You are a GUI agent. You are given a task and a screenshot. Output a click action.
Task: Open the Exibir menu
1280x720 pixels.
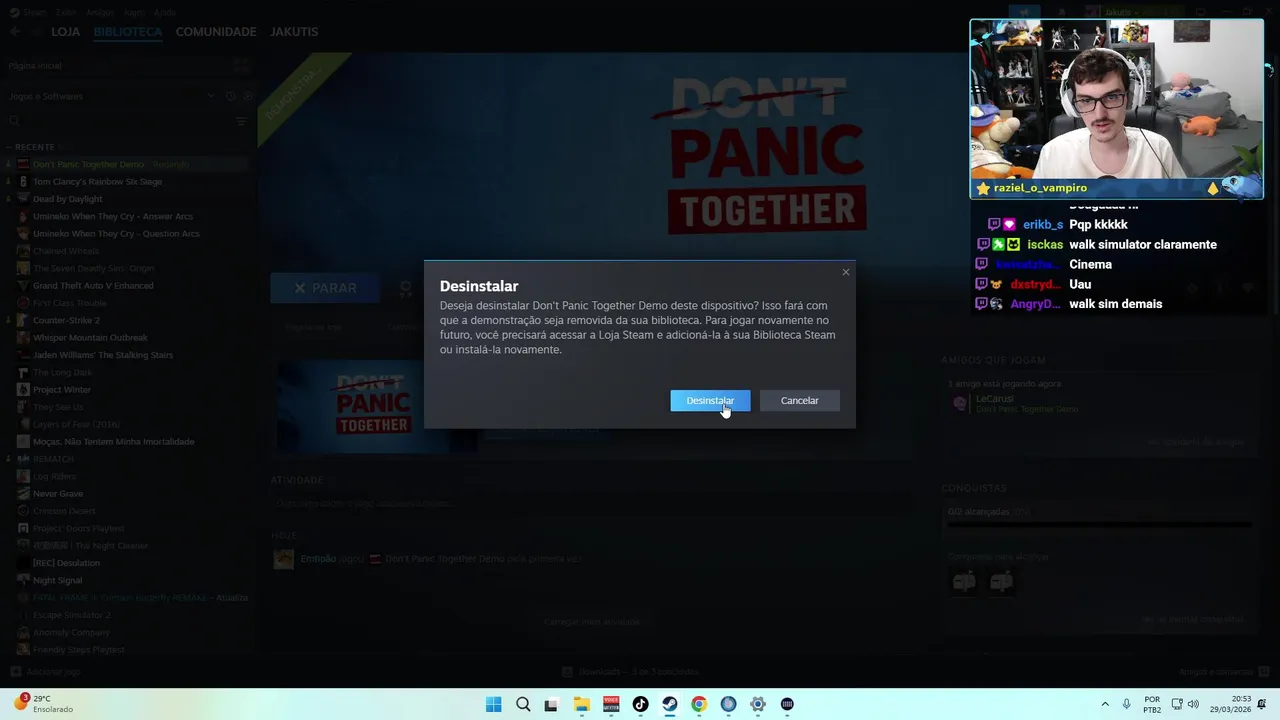pos(66,12)
